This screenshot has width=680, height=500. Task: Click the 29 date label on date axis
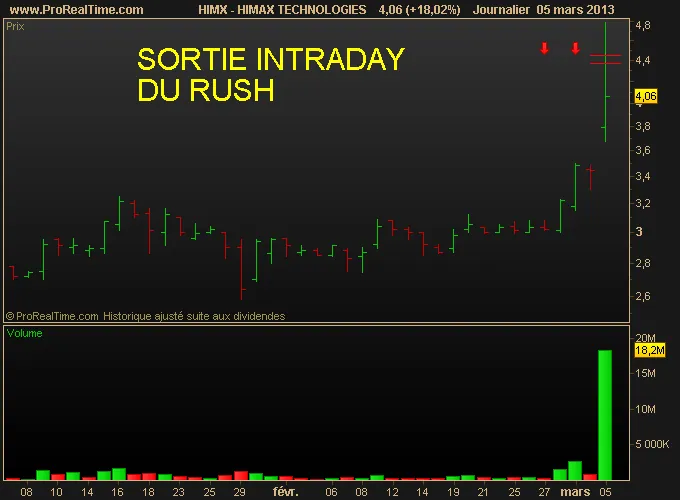(239, 492)
